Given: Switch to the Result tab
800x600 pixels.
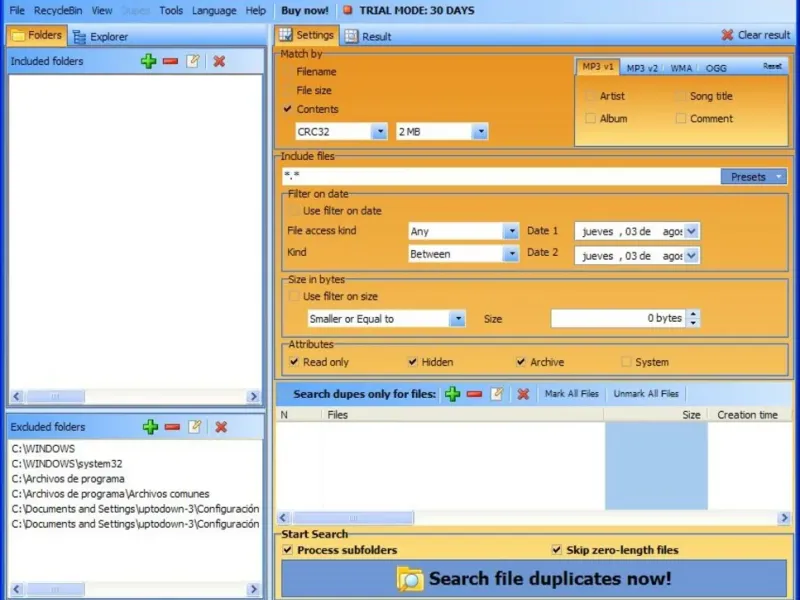Looking at the screenshot, I should [368, 36].
